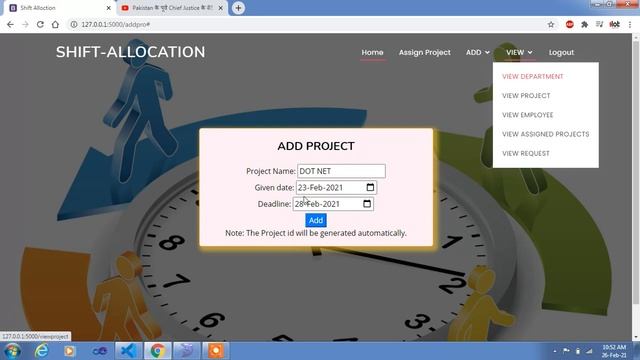Click the address bar URL

[116, 24]
